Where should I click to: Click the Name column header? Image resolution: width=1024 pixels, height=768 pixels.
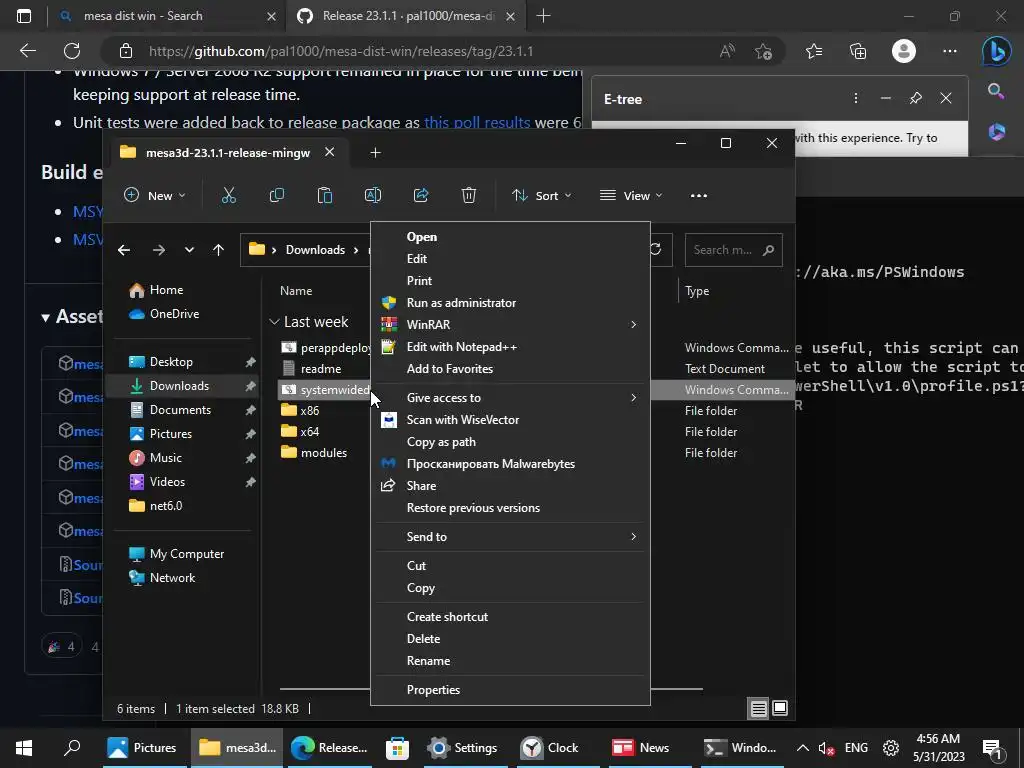[296, 291]
